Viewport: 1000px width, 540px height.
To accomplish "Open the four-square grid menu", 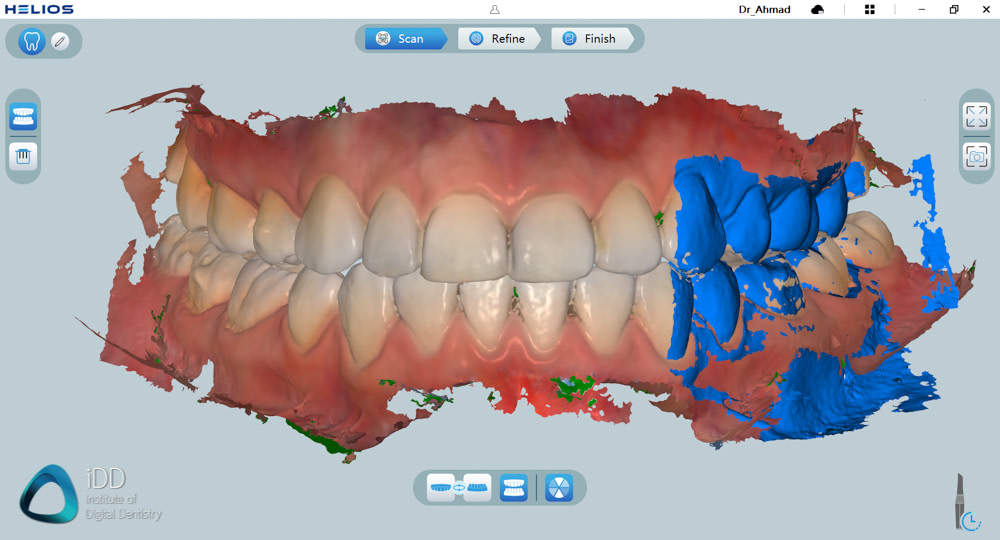I will pos(869,10).
